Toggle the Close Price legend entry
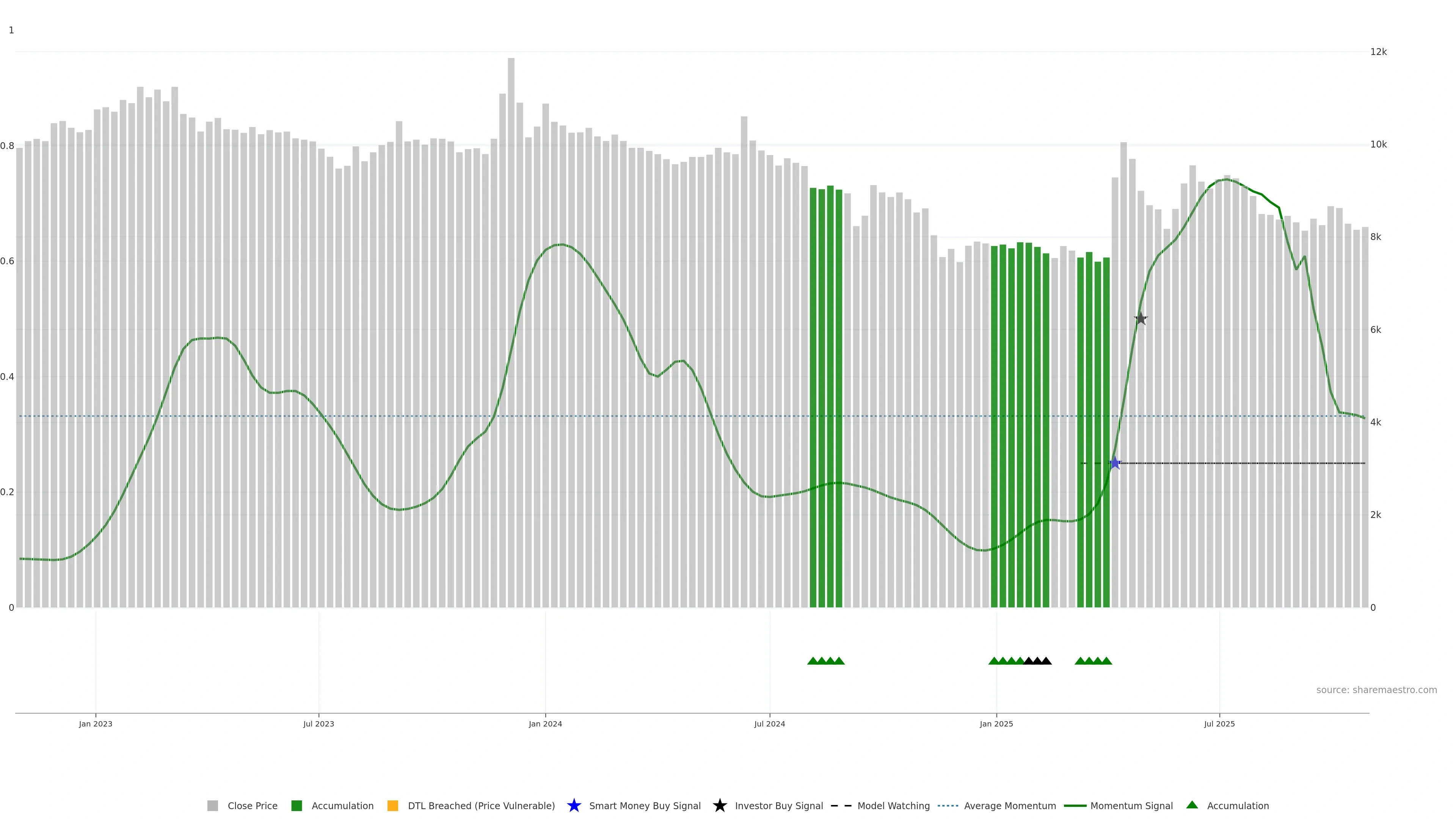Screen dimensions: 1456x819 tap(252, 805)
